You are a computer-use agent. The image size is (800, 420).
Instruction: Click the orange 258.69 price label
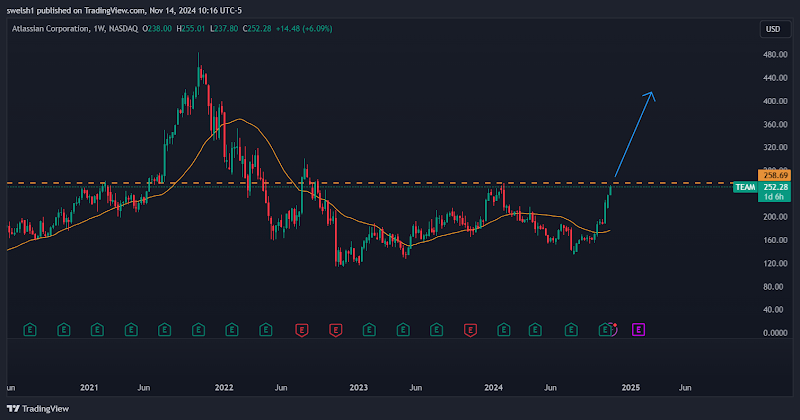point(774,175)
